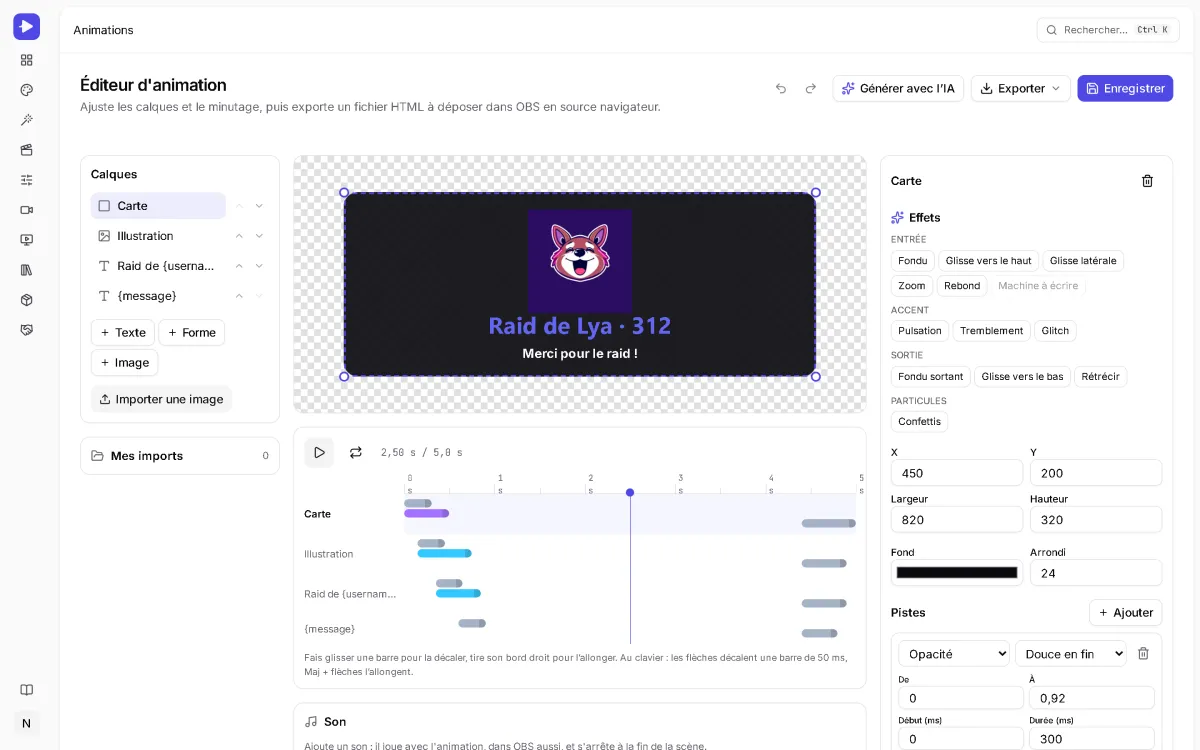Open the Fond black color swatch

pyautogui.click(x=957, y=573)
